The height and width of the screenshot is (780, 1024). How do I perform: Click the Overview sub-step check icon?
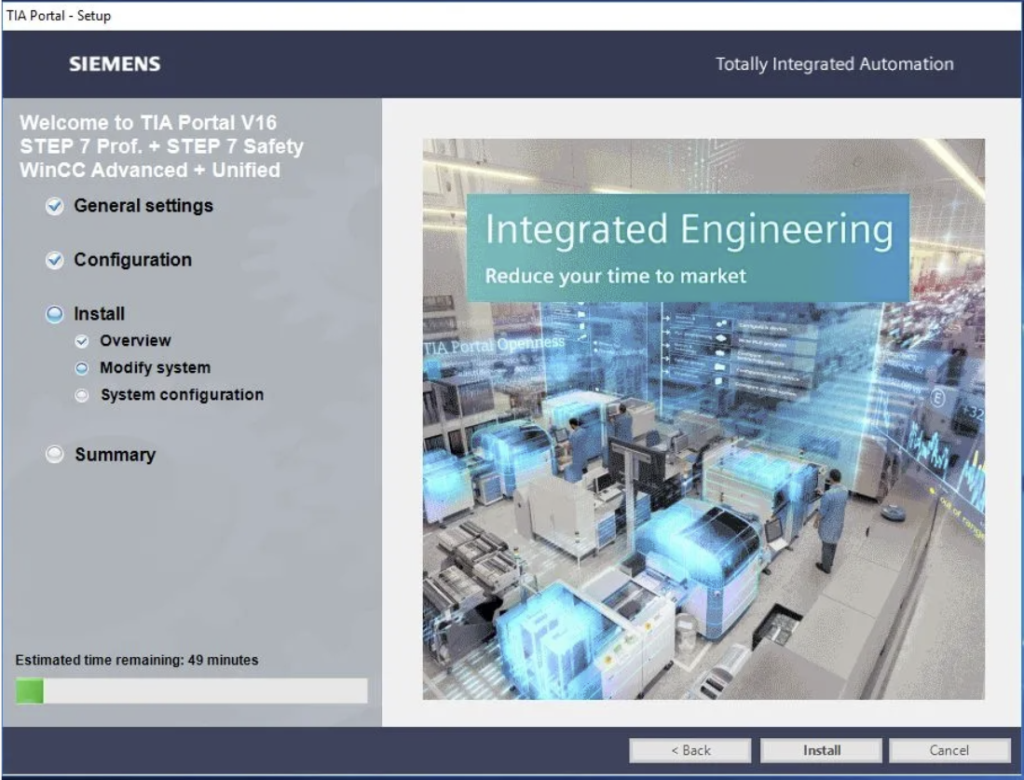(82, 341)
